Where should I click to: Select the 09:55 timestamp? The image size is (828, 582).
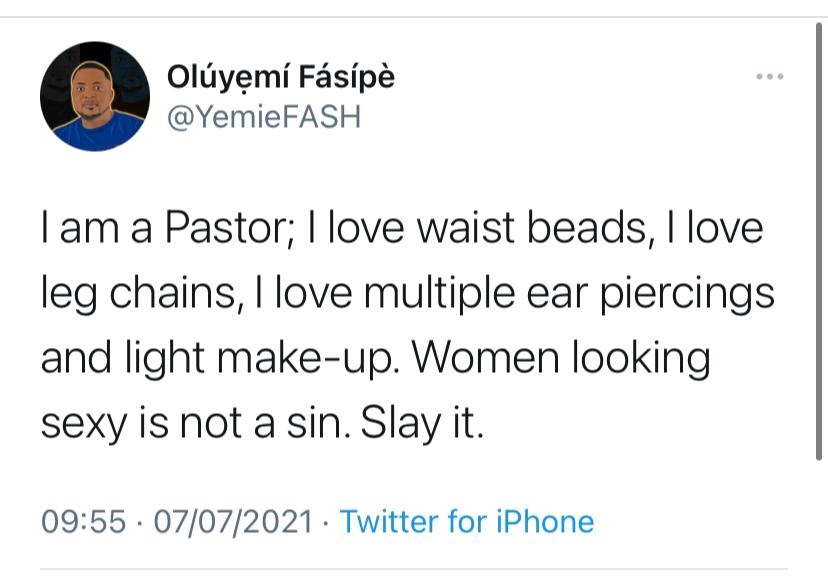pos(83,522)
